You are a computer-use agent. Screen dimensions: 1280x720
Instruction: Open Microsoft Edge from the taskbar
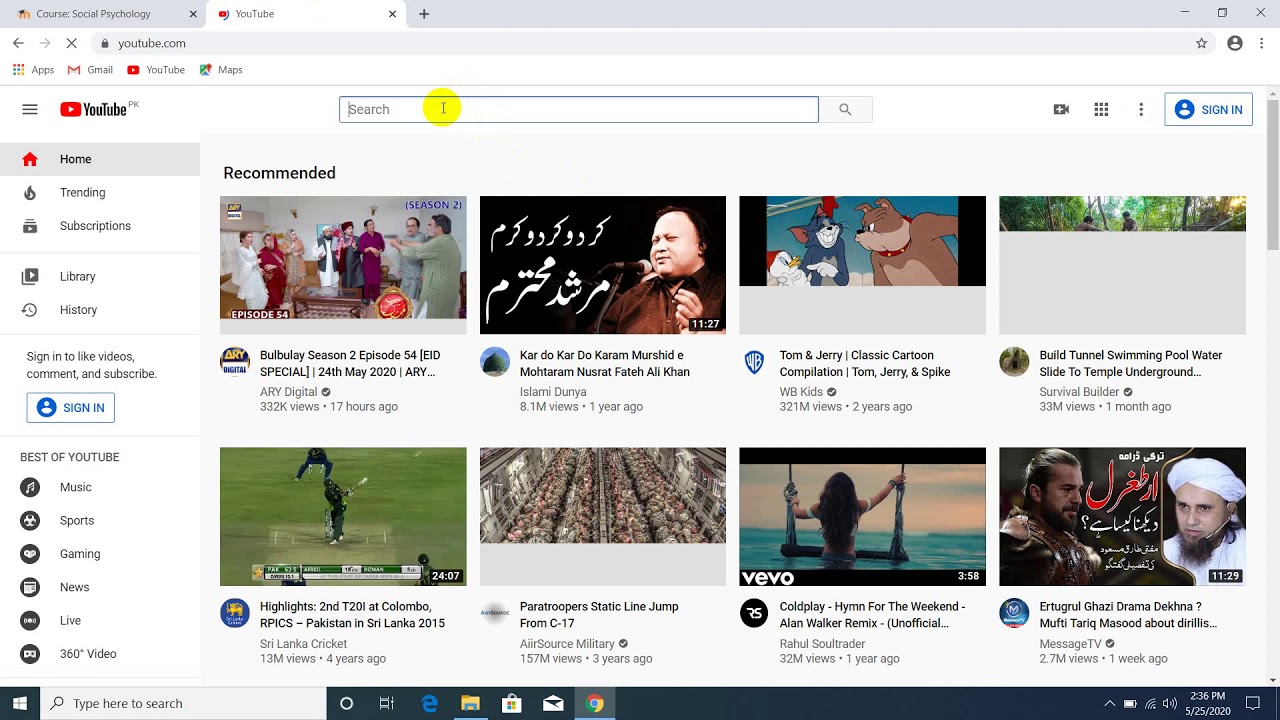(429, 703)
